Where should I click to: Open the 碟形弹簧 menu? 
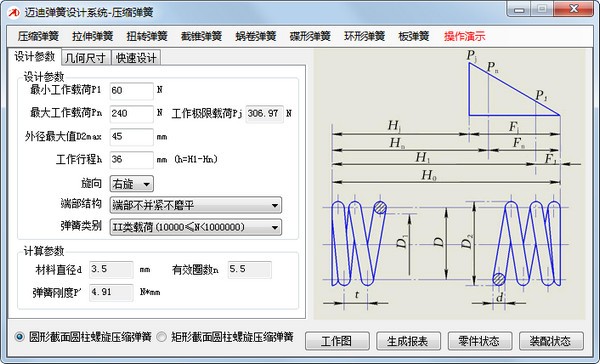point(310,36)
